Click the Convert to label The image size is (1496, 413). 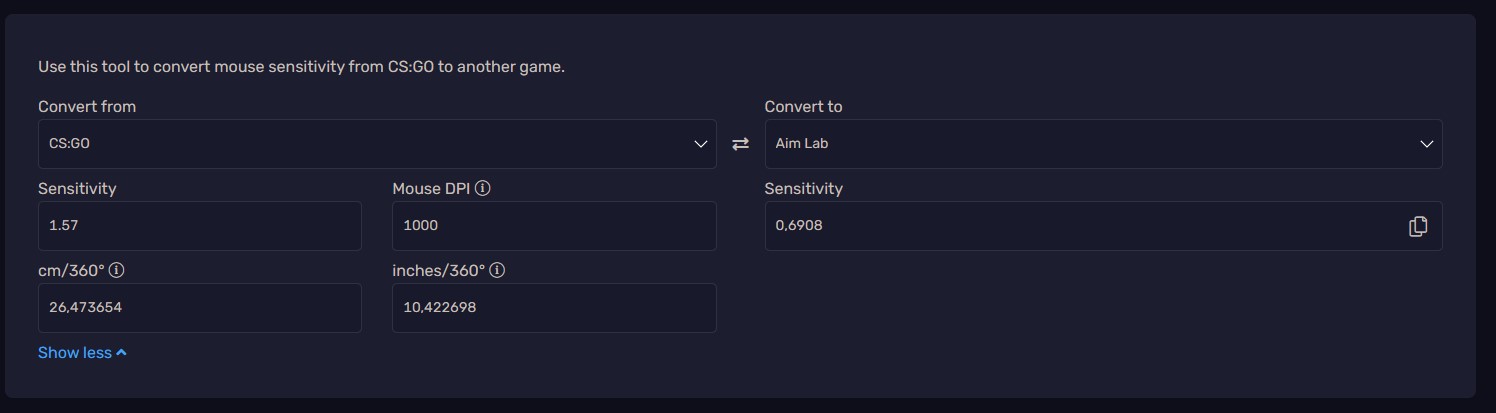tap(803, 106)
